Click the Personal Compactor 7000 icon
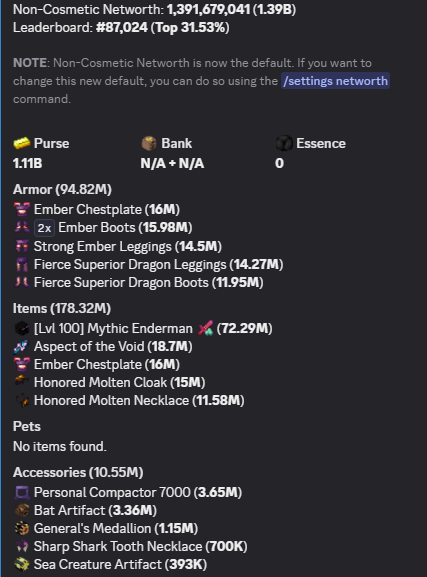The image size is (427, 577). point(22,492)
